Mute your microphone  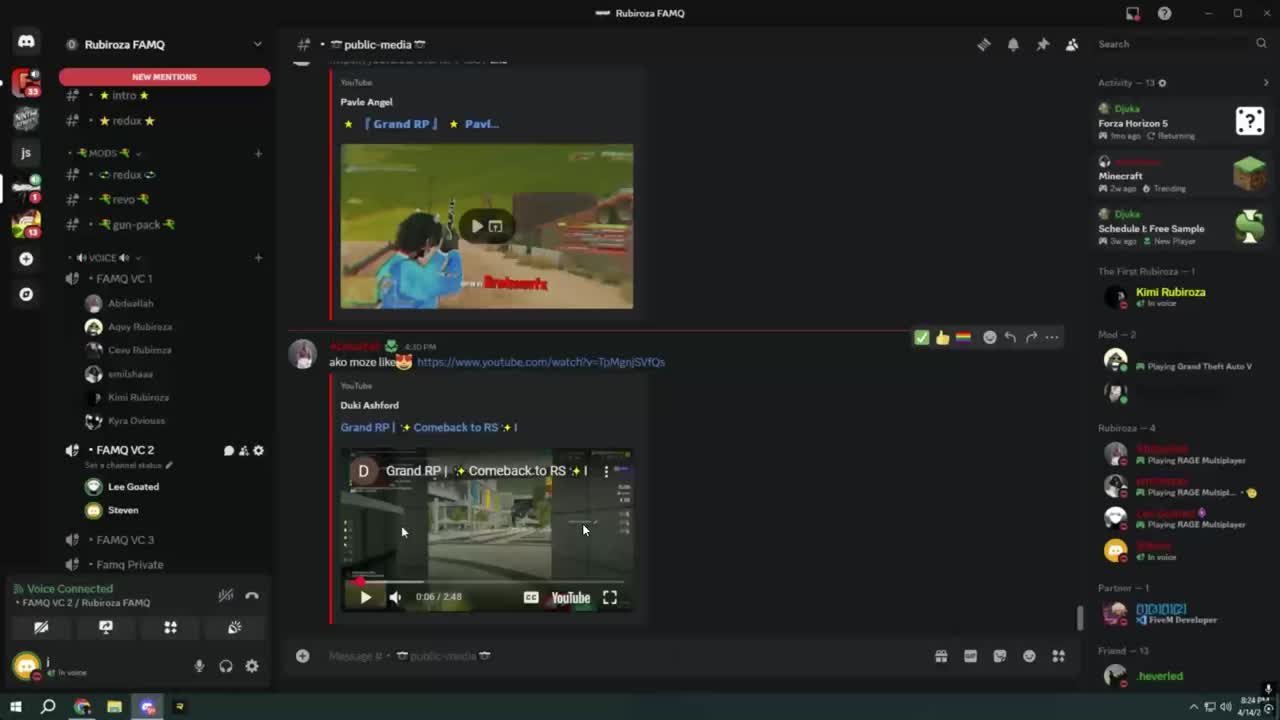pos(199,666)
